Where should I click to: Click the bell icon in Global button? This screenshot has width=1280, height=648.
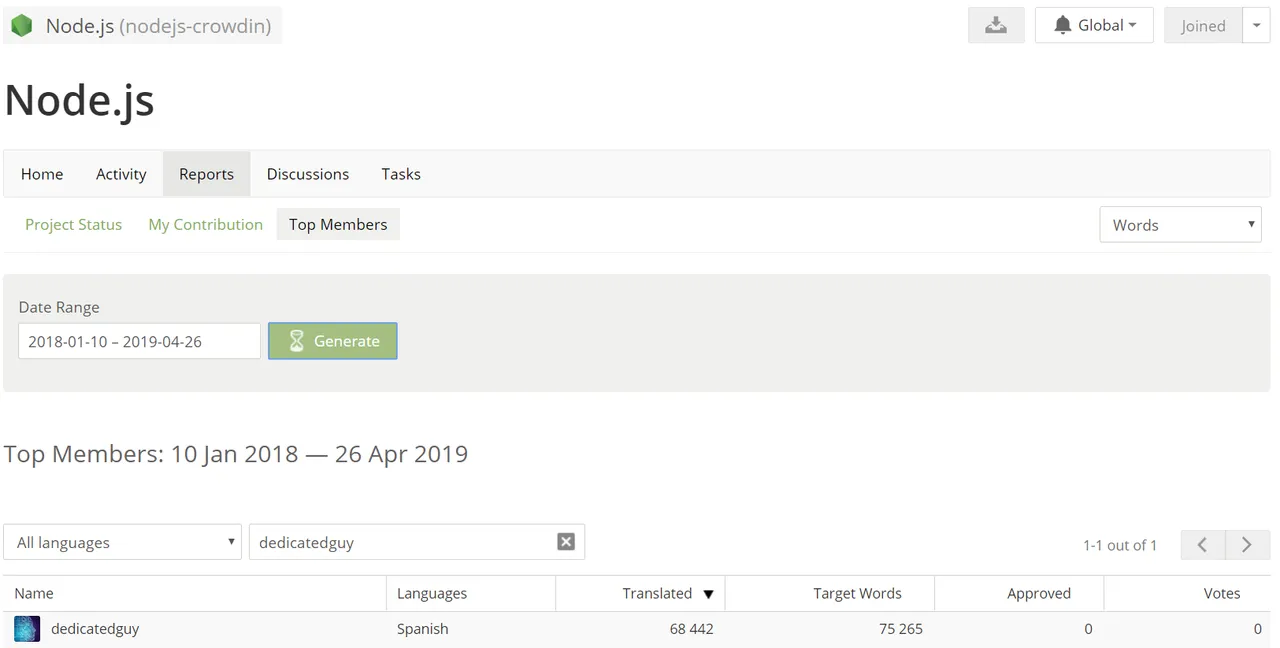1063,26
